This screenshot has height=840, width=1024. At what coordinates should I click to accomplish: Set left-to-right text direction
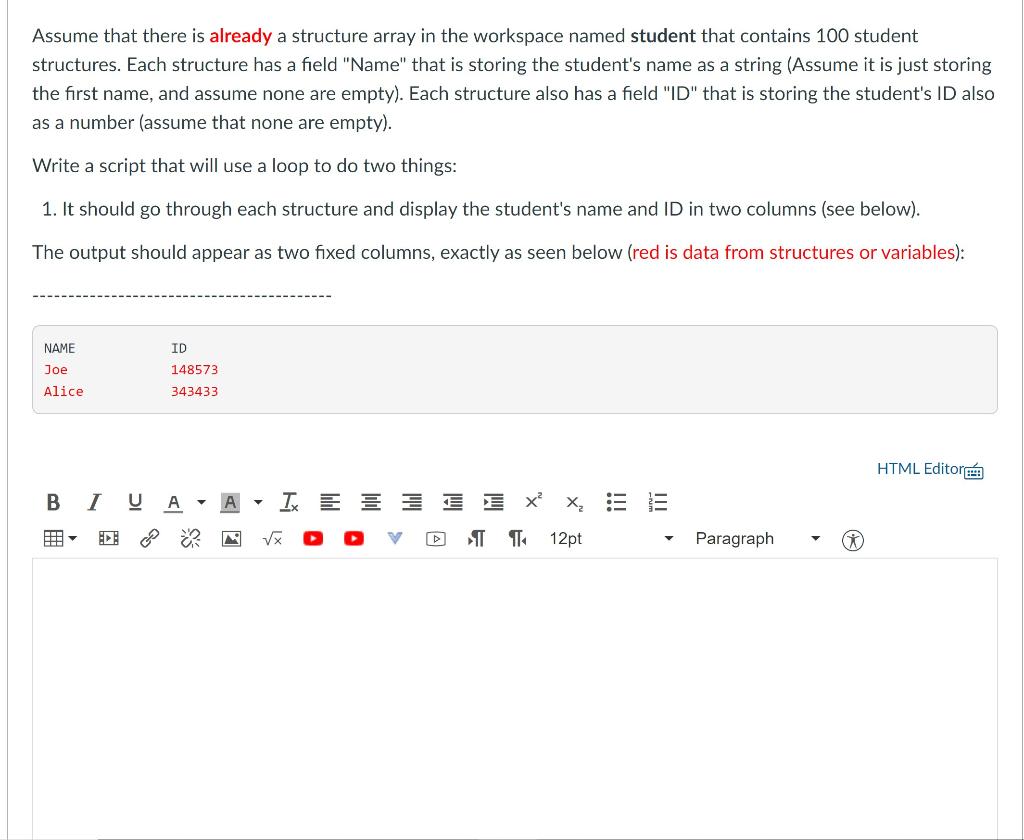(x=476, y=539)
